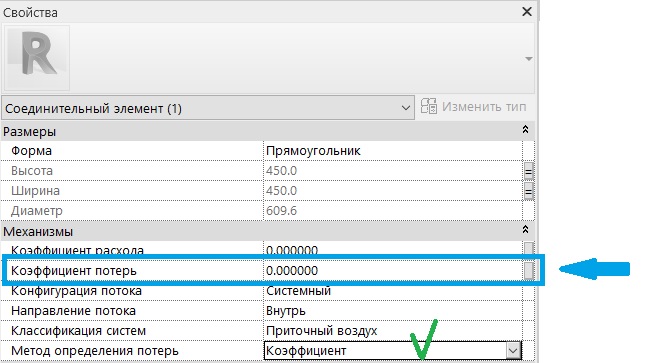Open the Метод определения потерь dropdown
This screenshot has width=645, height=363.
(513, 351)
